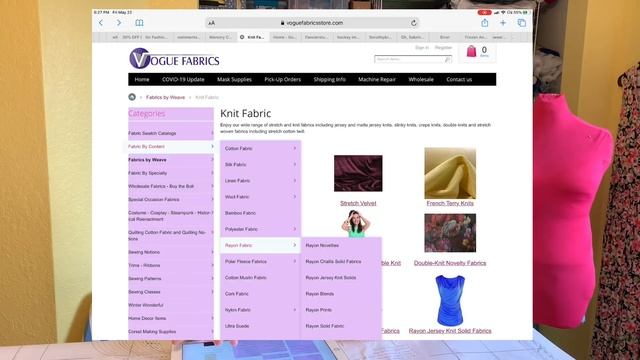This screenshot has width=640, height=360.
Task: Click the French Terry Knits link
Action: (x=450, y=203)
